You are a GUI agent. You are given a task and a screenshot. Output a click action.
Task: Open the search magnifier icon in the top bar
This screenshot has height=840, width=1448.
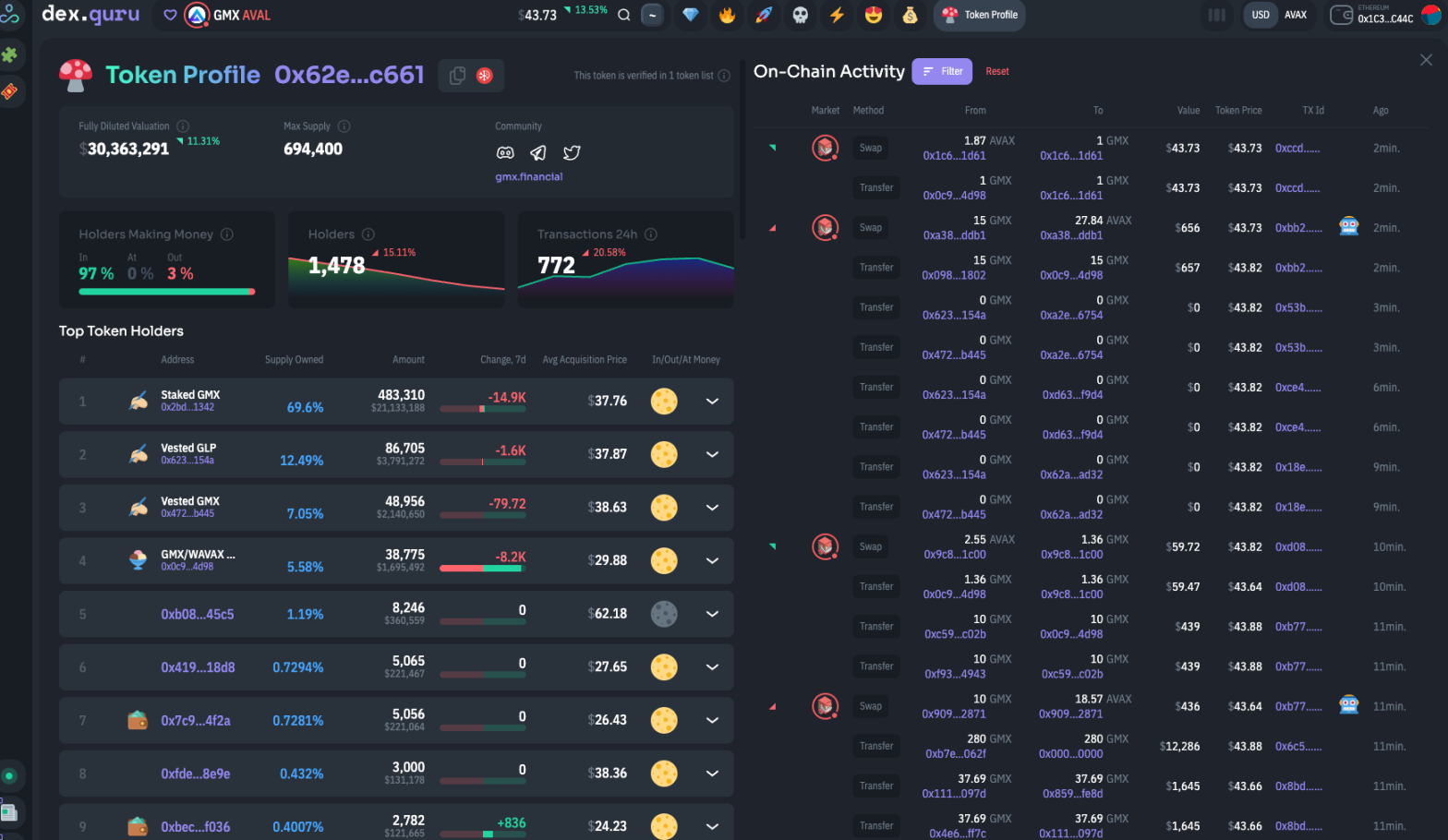click(624, 15)
